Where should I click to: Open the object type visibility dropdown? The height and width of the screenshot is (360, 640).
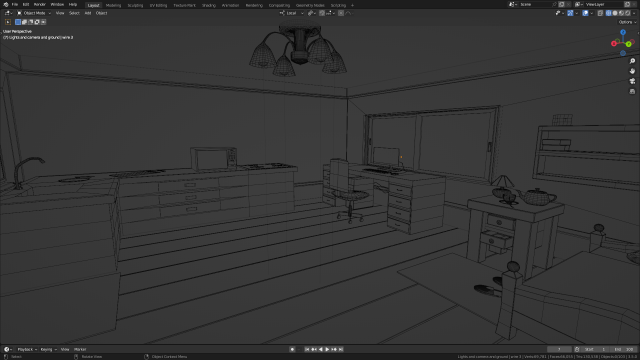[560, 13]
